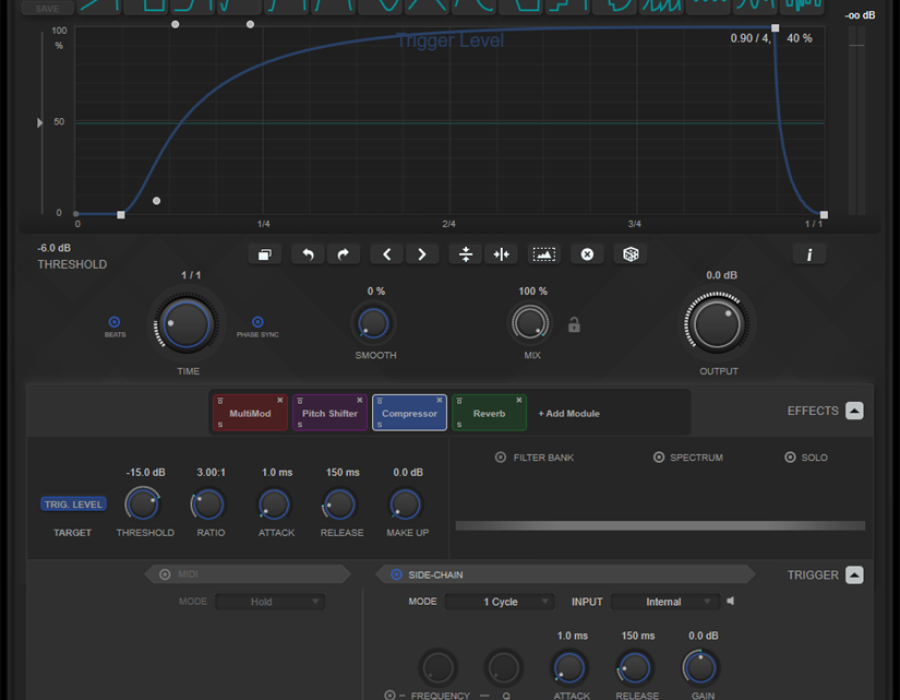Select the Reverb module tab
The width and height of the screenshot is (900, 700).
(489, 413)
